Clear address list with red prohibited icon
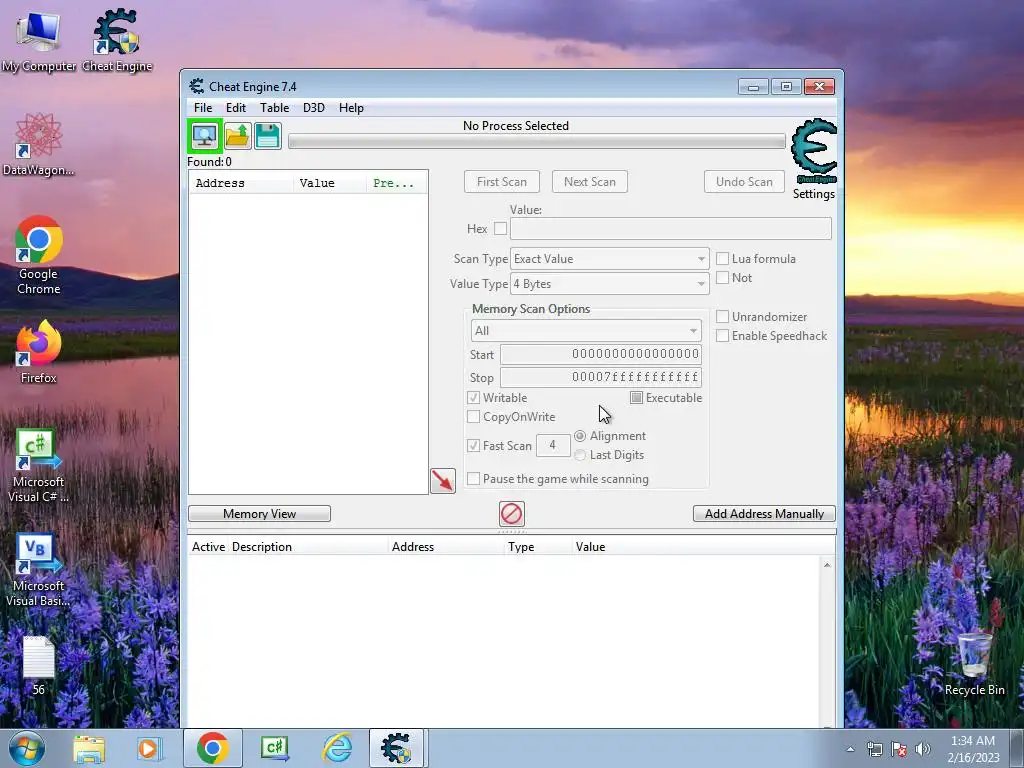The width and height of the screenshot is (1024, 768). [511, 514]
